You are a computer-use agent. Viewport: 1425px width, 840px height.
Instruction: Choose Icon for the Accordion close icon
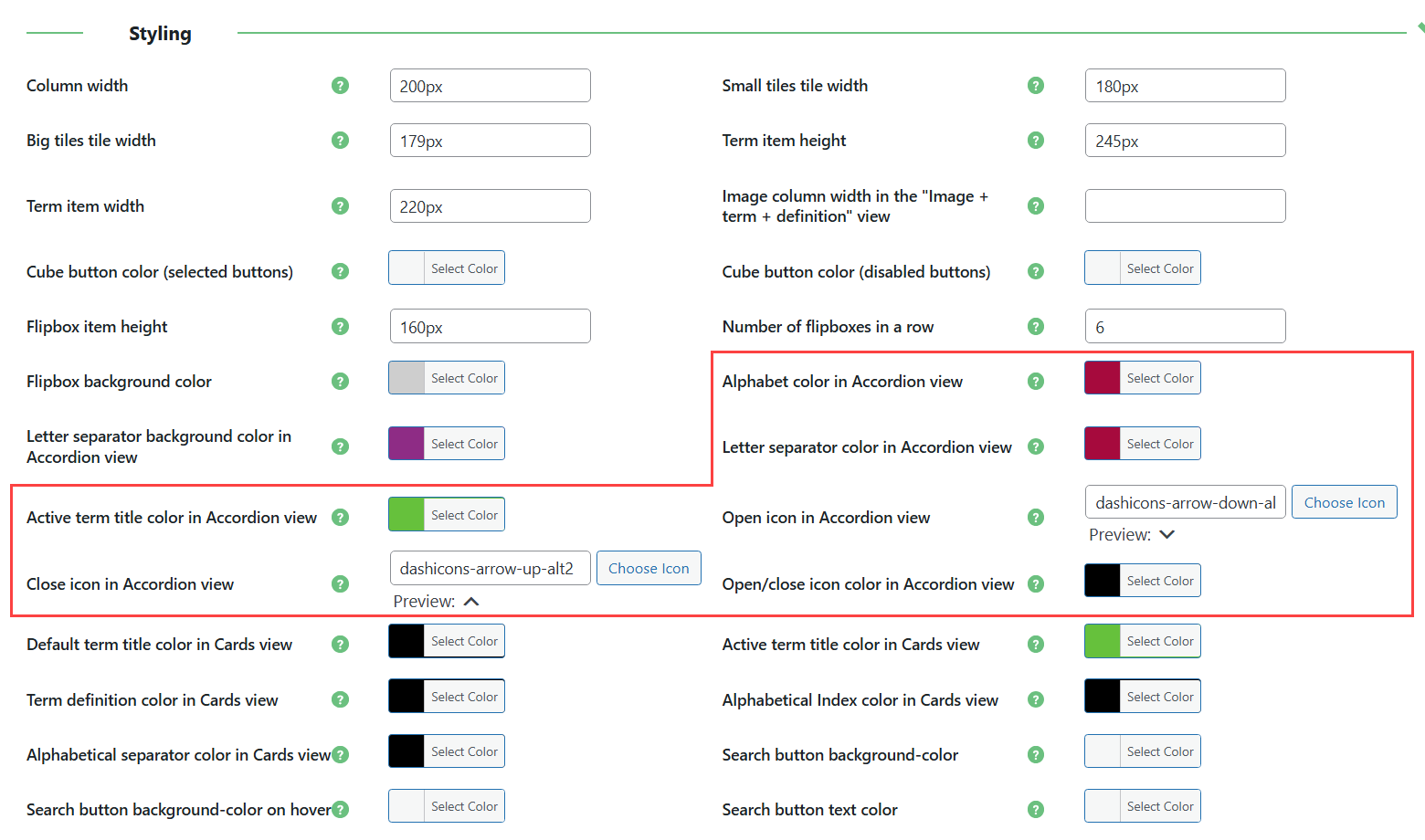coord(649,567)
